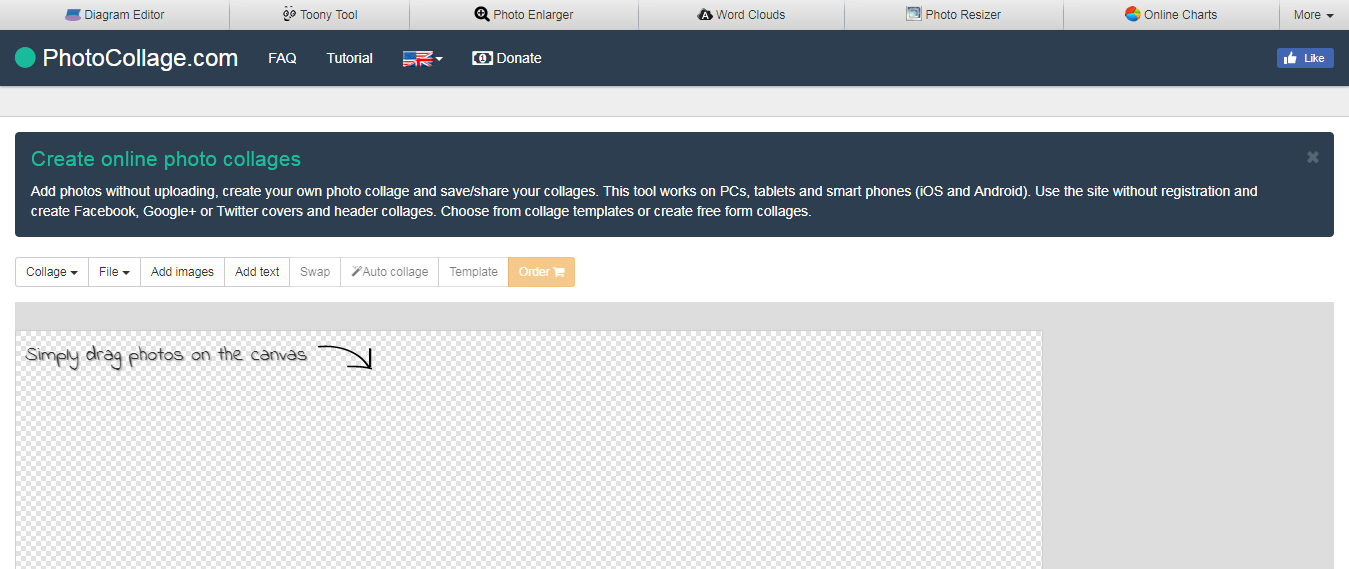1349x569 pixels.
Task: Click the Order button
Action: pos(541,272)
